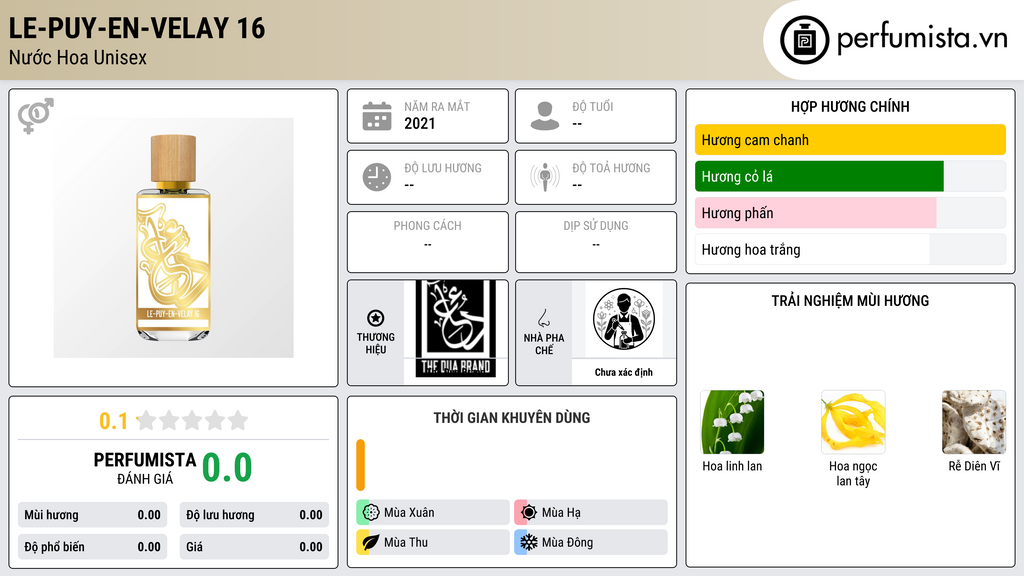Click the Năm ra mắt 2021 card
1024x576 pixels.
click(428, 116)
